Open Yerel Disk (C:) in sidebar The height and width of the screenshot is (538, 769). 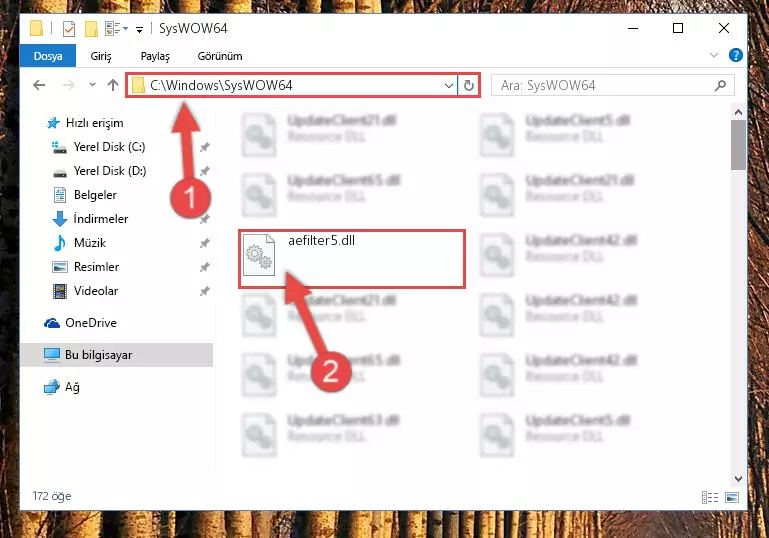(x=109, y=147)
